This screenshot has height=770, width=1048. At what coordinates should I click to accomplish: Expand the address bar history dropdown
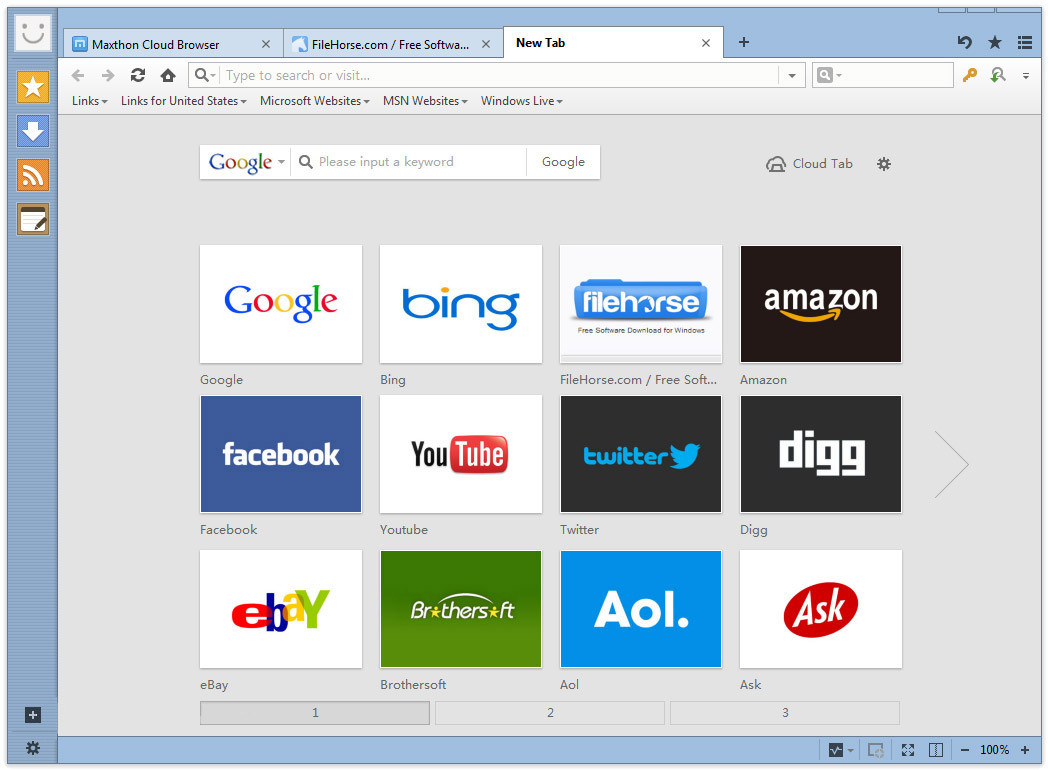click(x=792, y=76)
